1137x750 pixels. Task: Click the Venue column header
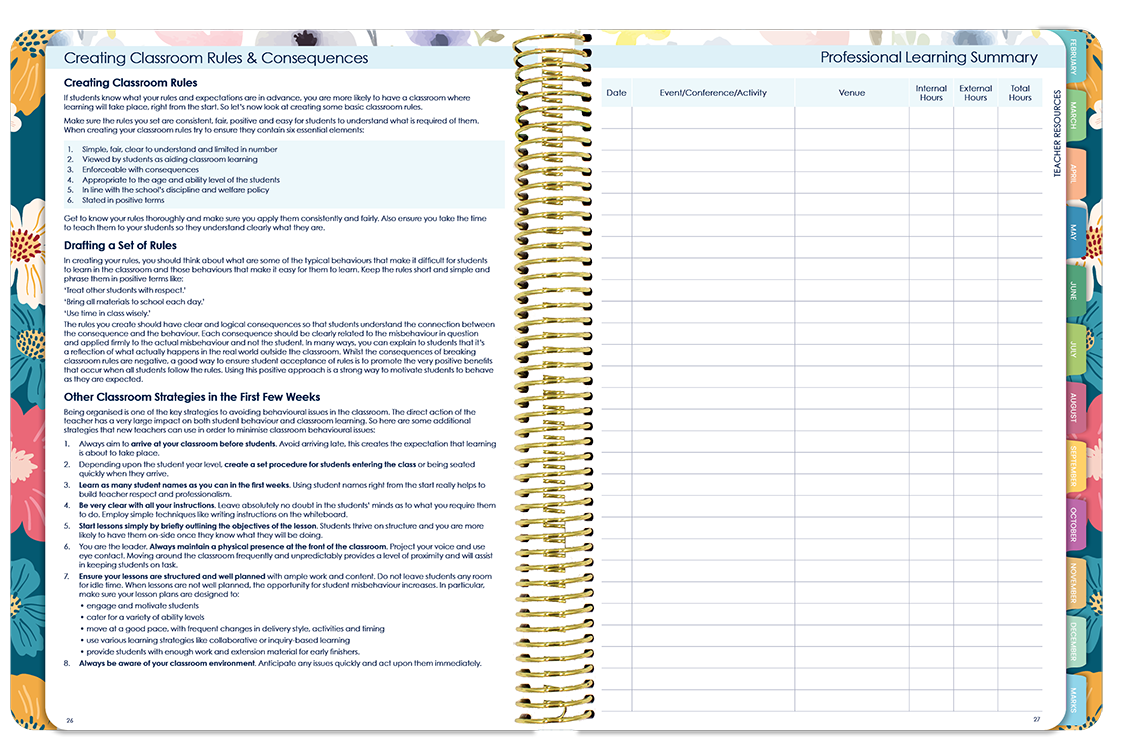coord(853,92)
